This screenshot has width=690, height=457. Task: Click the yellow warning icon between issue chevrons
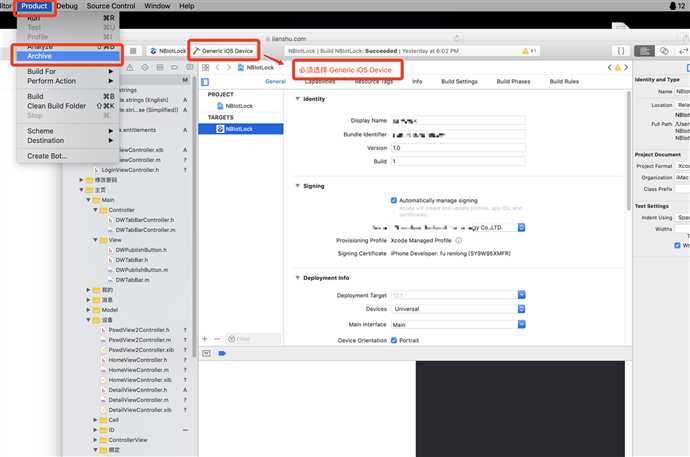(618, 68)
